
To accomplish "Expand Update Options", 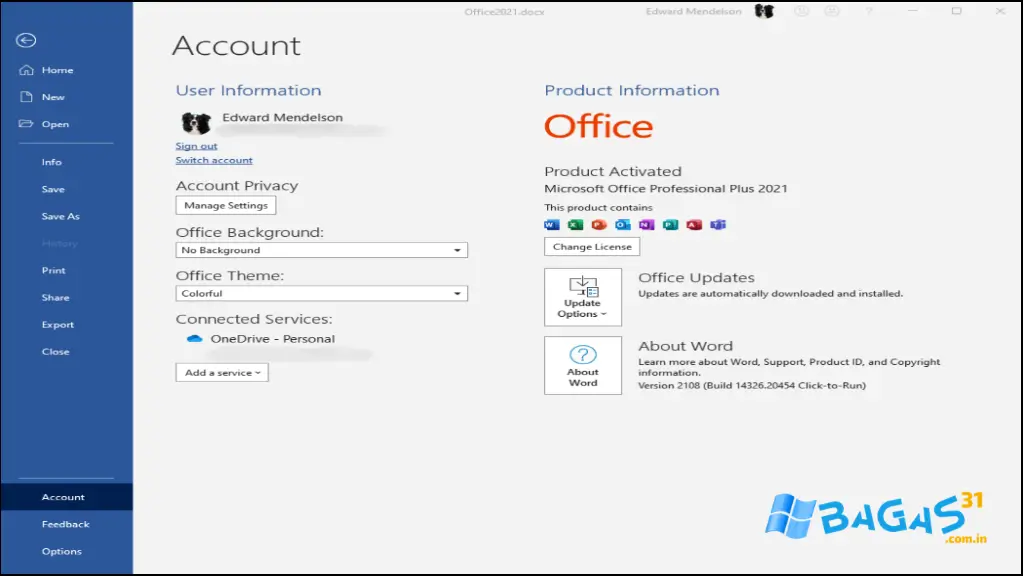I will point(583,297).
